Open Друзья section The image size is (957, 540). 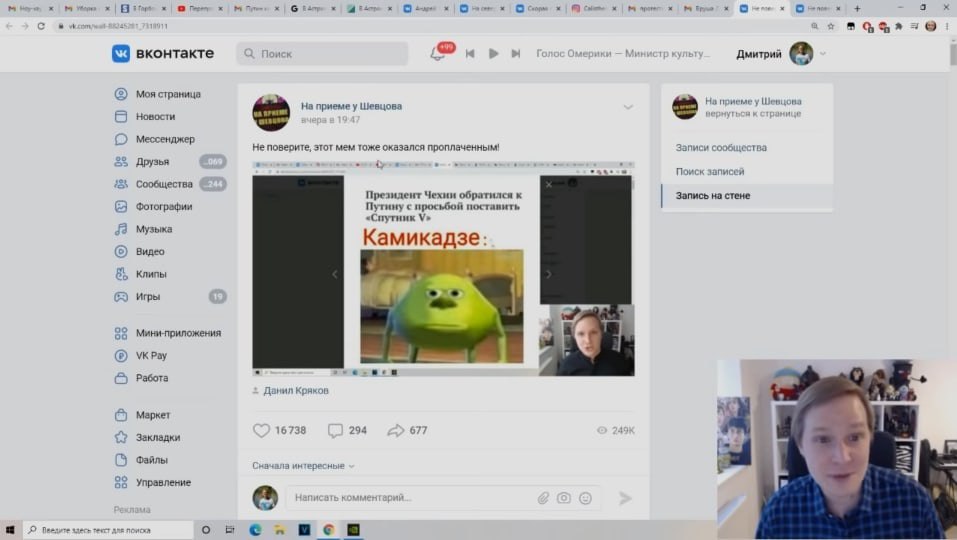152,162
